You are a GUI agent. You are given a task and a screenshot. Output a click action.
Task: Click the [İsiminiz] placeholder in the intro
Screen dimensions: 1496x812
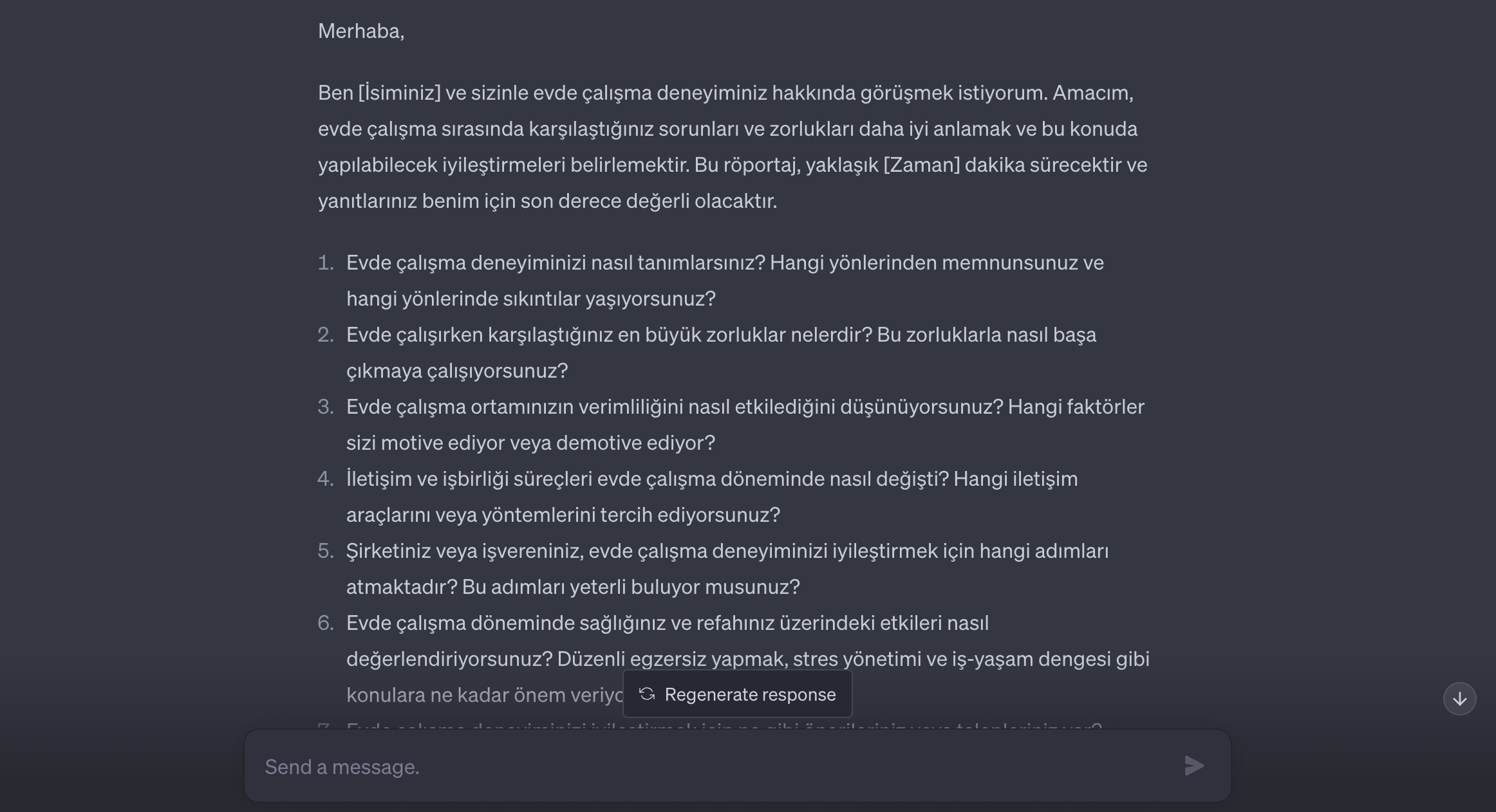click(x=399, y=93)
